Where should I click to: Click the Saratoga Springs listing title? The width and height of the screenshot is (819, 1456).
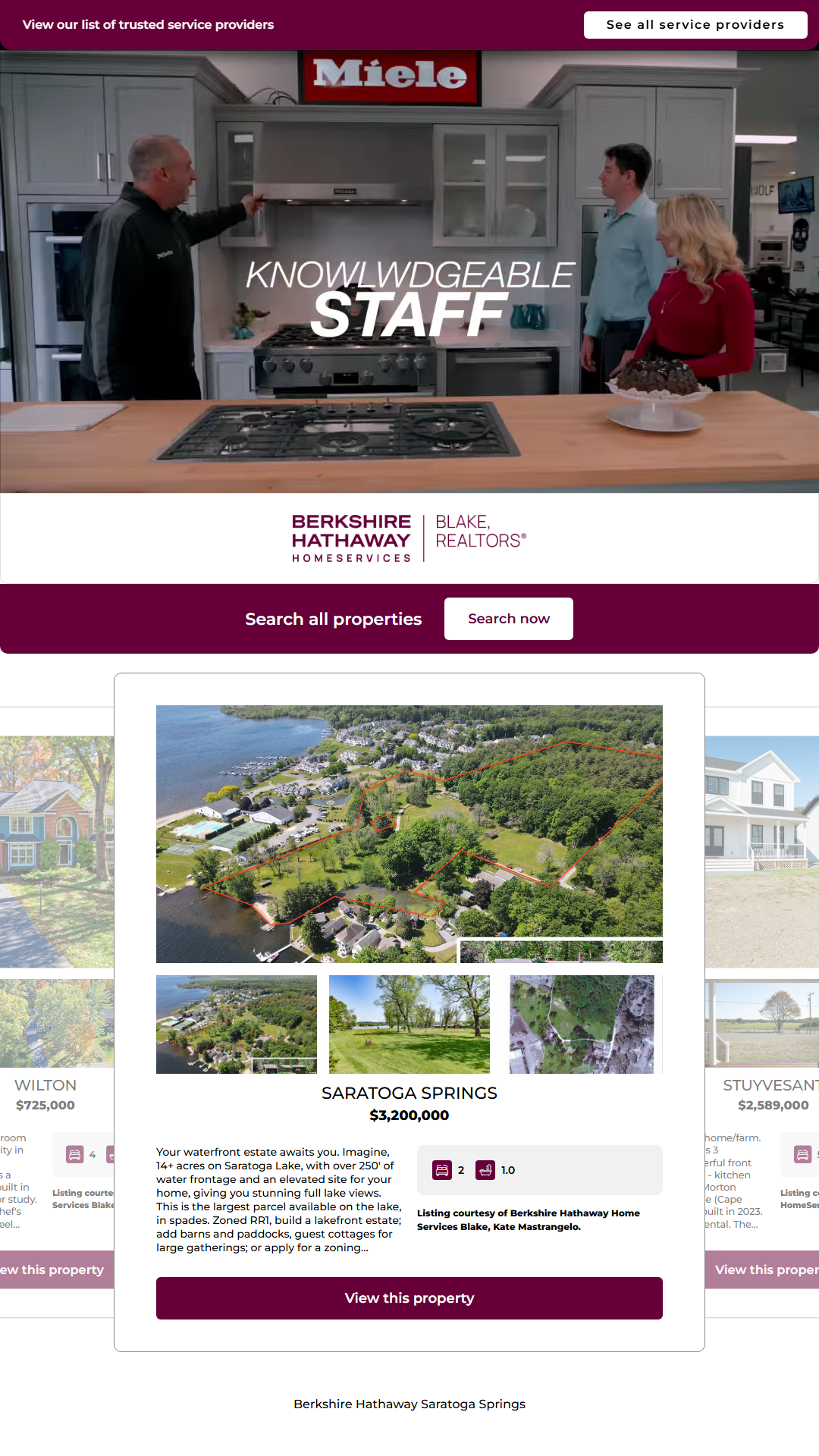point(409,1093)
